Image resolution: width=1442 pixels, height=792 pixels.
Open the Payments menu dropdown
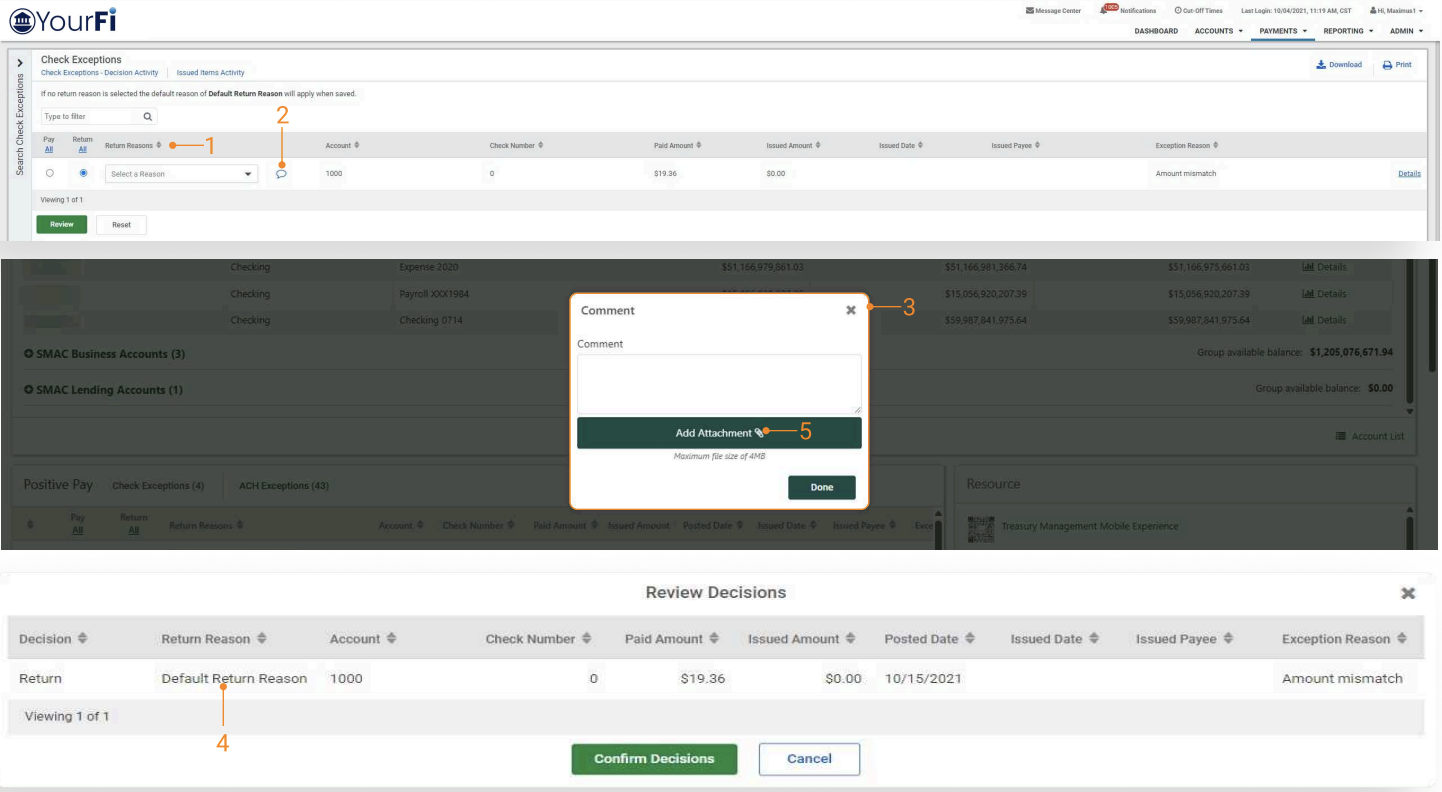click(x=1283, y=31)
